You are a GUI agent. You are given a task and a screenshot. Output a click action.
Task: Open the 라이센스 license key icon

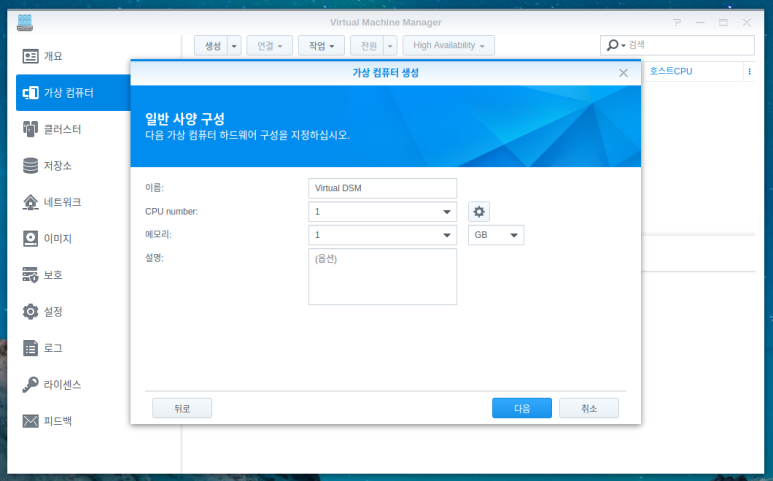(x=30, y=384)
